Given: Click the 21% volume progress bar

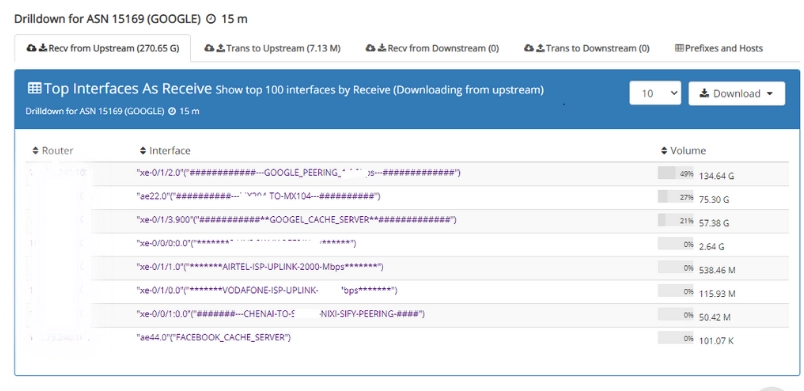Looking at the screenshot, I should 676,220.
